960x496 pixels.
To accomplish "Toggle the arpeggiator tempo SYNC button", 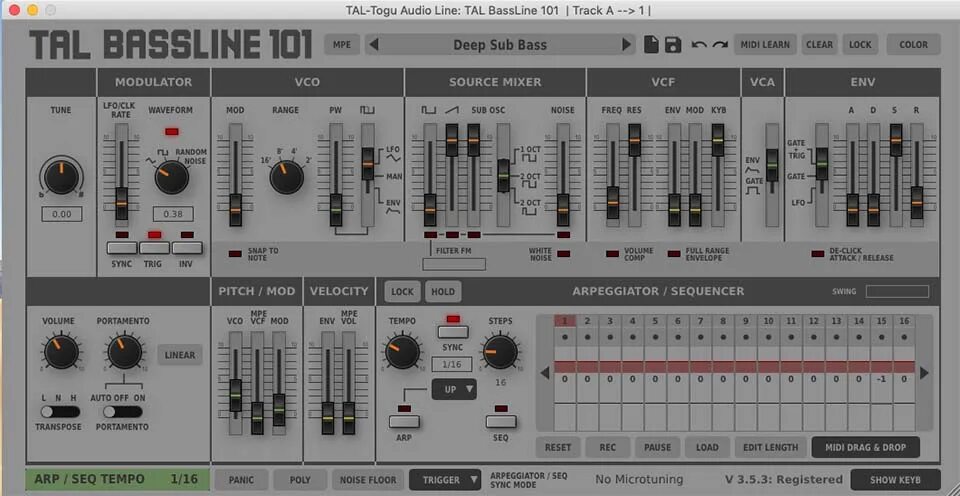I will click(x=453, y=332).
